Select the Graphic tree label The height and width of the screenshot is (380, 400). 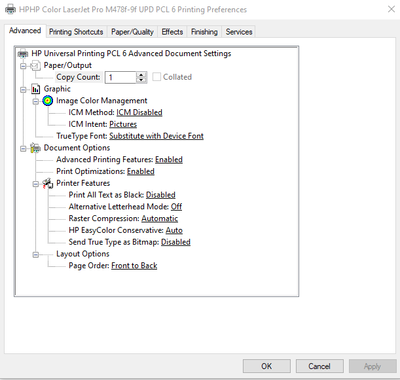coord(57,89)
